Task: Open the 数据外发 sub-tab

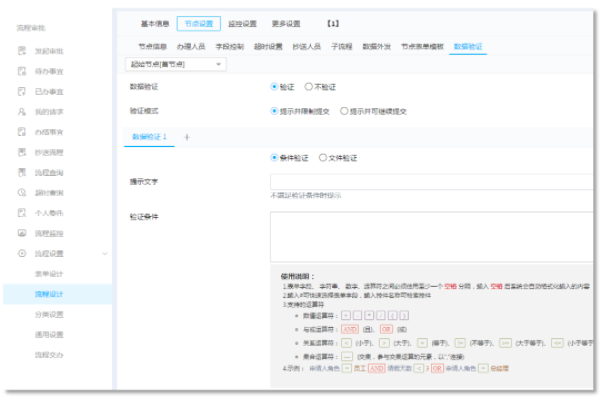Action: pyautogui.click(x=377, y=46)
